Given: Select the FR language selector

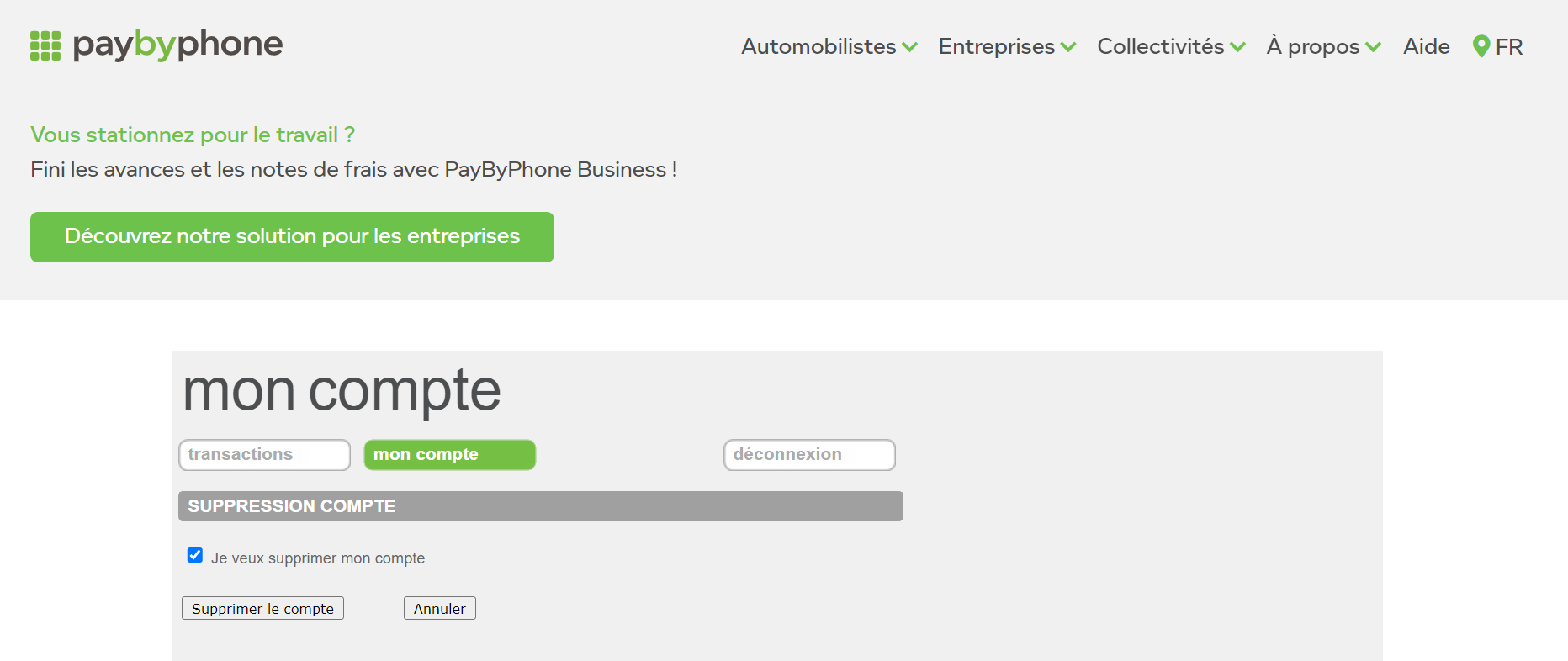Looking at the screenshot, I should [x=1498, y=46].
